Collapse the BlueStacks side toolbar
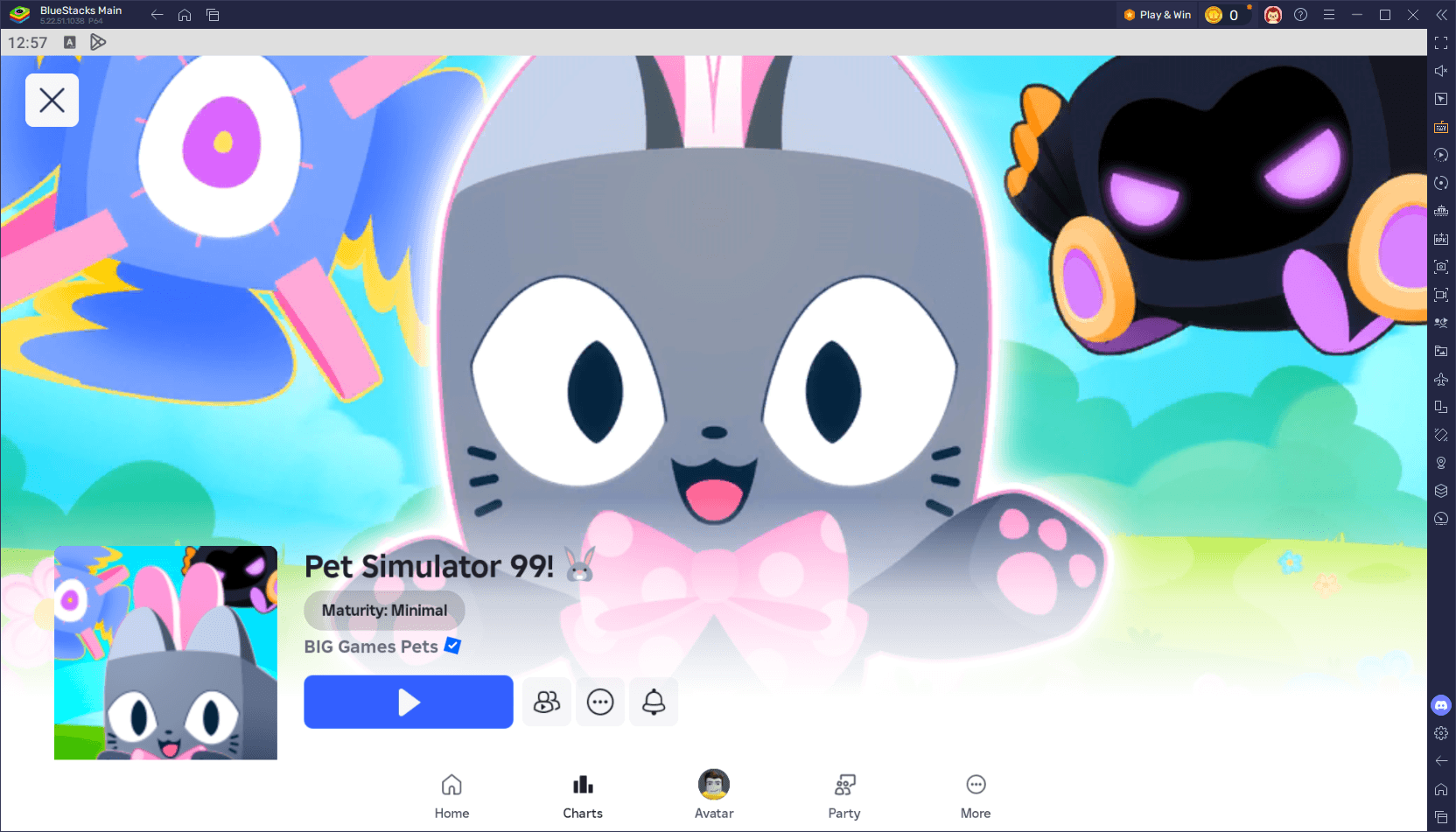1456x832 pixels. (x=1441, y=15)
